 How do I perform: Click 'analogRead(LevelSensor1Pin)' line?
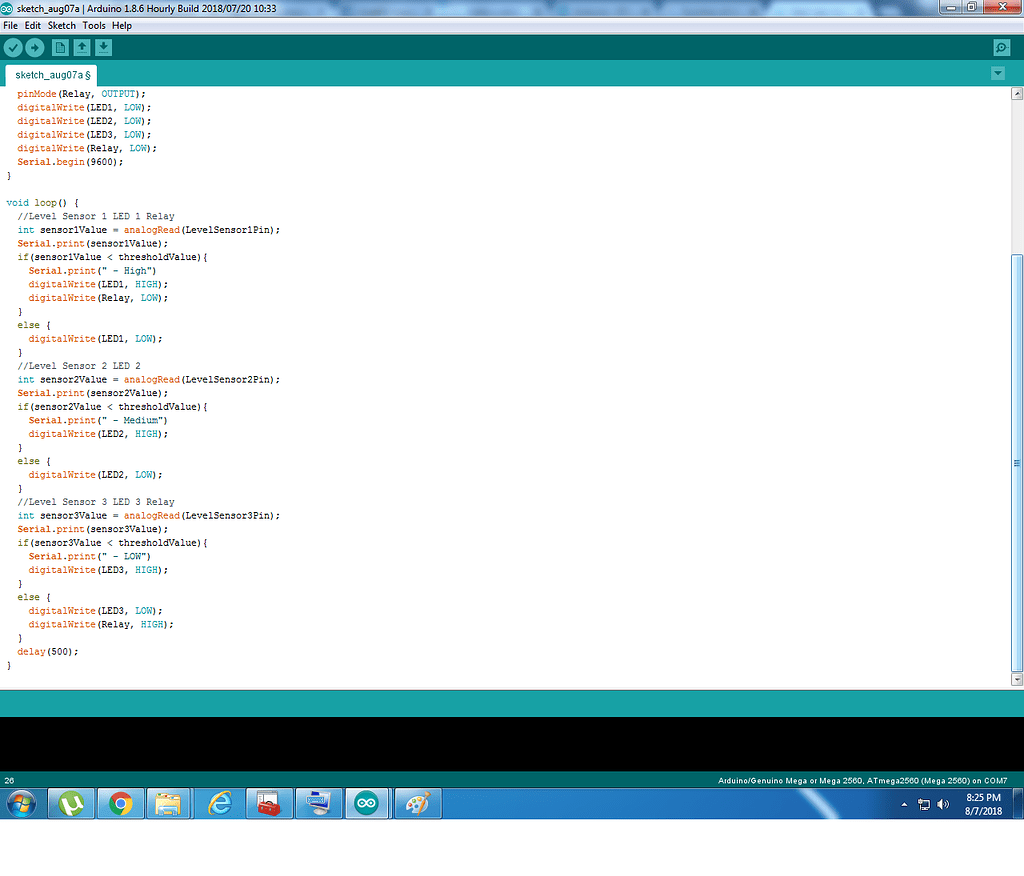tap(149, 230)
